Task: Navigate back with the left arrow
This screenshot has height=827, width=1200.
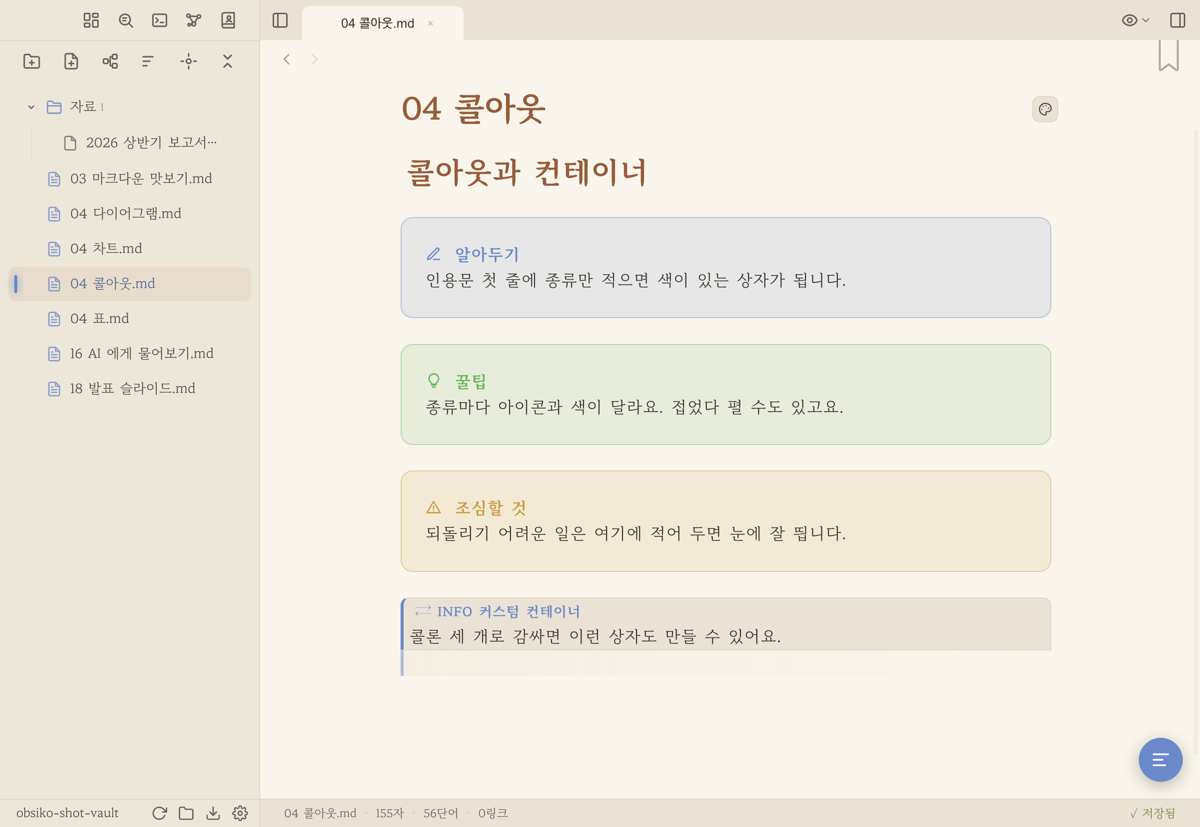Action: click(x=287, y=59)
